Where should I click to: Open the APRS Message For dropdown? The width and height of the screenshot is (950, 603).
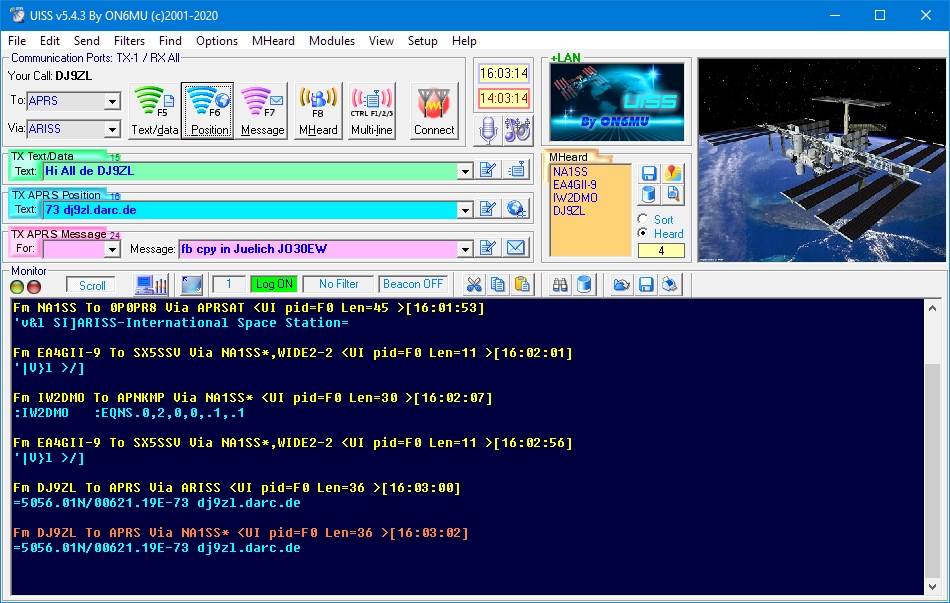coord(112,249)
